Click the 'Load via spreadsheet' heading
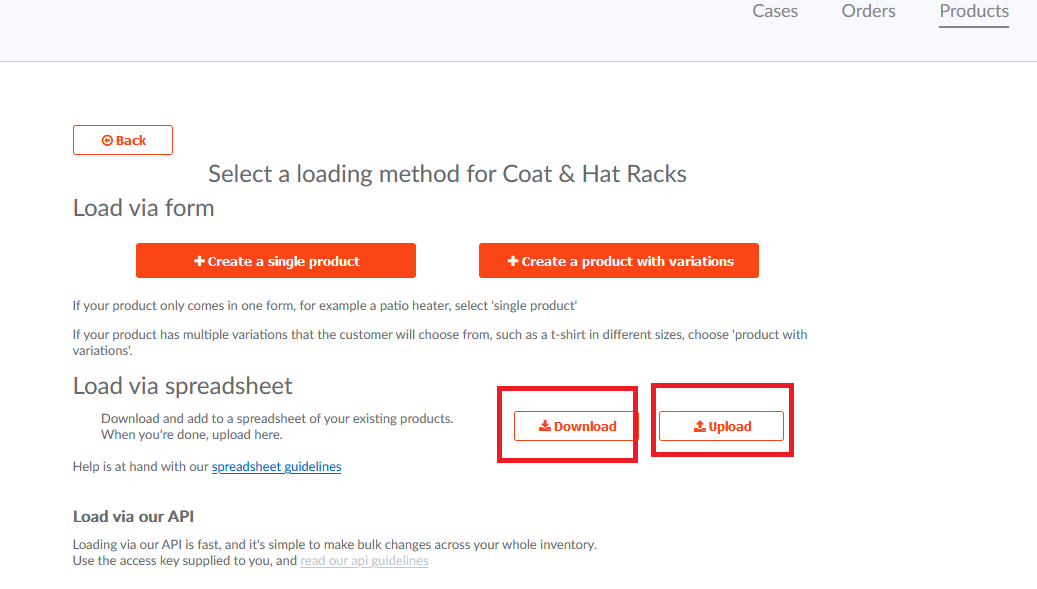The width and height of the screenshot is (1037, 589). click(x=182, y=385)
